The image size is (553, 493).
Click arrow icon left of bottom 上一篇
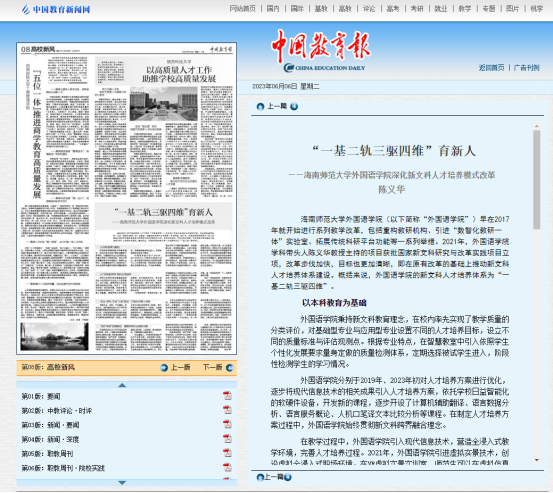(260, 477)
